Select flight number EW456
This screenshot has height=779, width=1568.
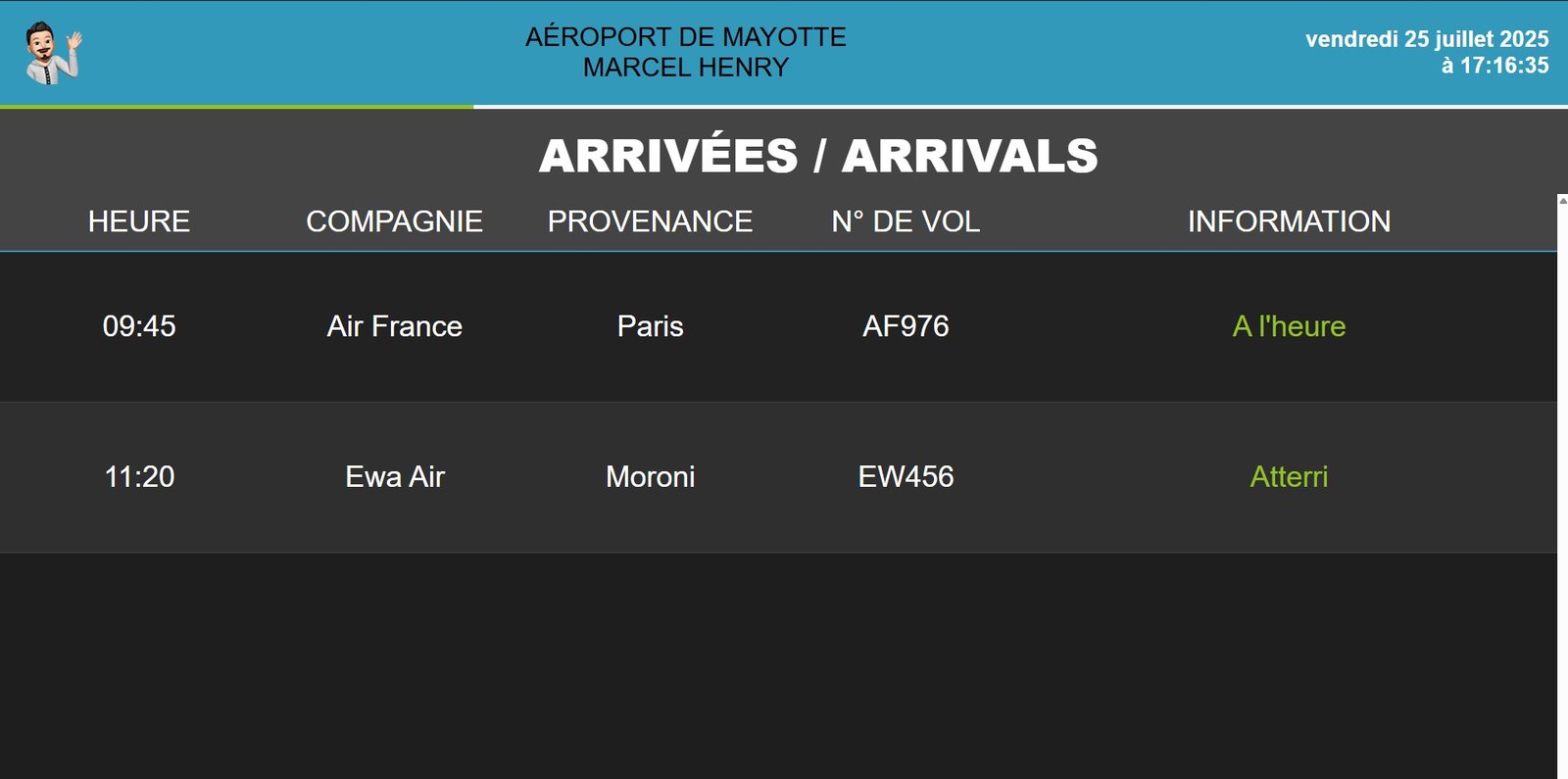(906, 477)
